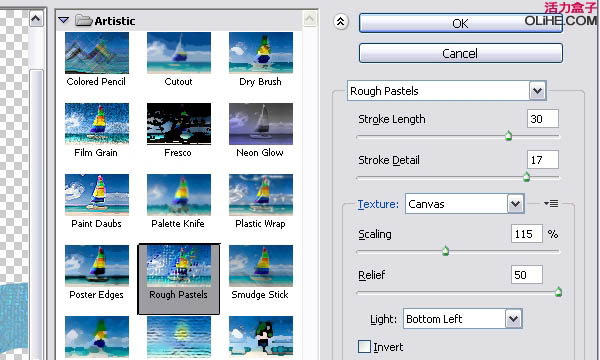Click the Stroke Length slider handle
This screenshot has width=600, height=360.
pos(509,136)
